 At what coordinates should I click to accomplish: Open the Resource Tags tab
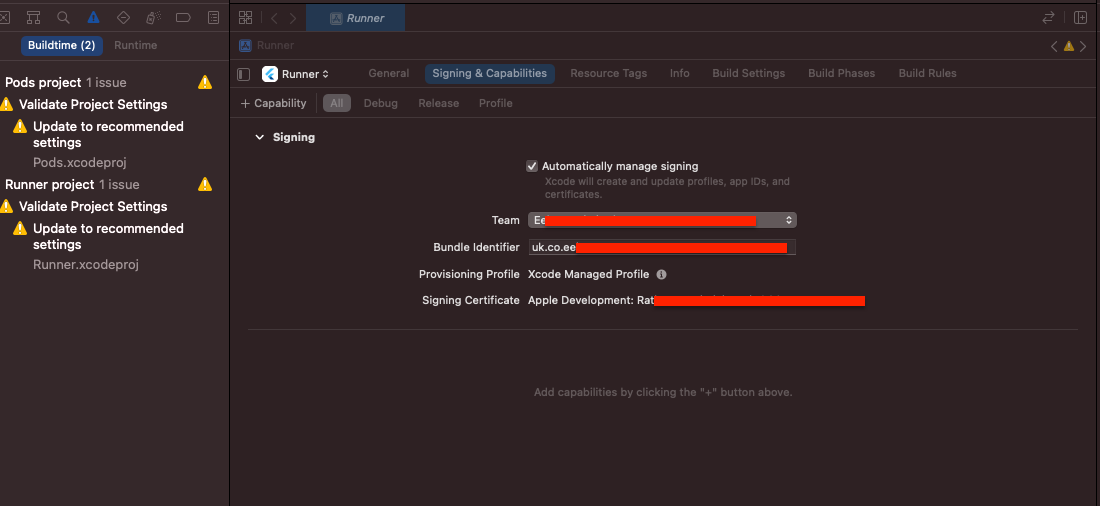pos(608,74)
